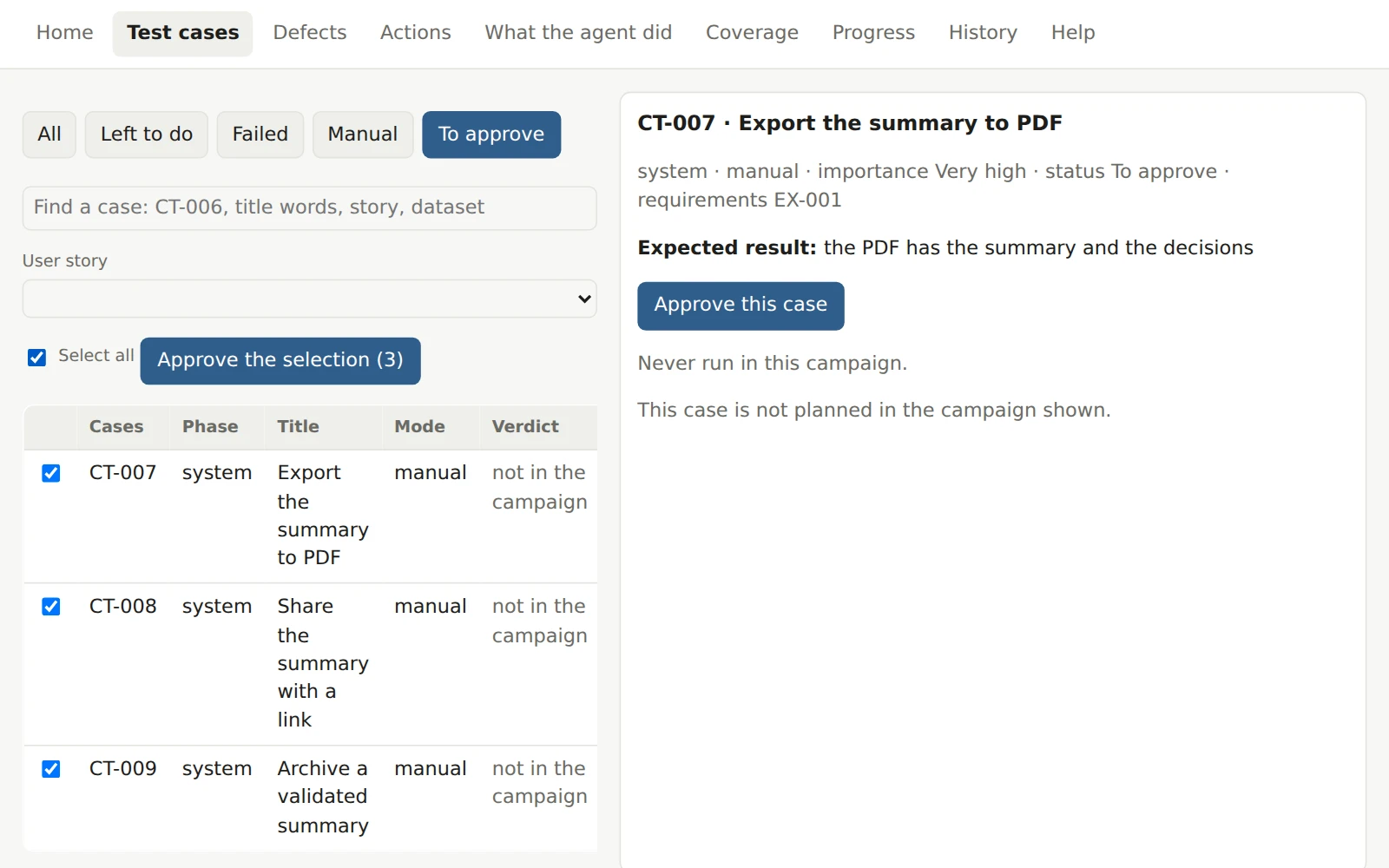The width and height of the screenshot is (1389, 868).
Task: Click the CT-007 'system' phase cell
Action: pos(217,473)
